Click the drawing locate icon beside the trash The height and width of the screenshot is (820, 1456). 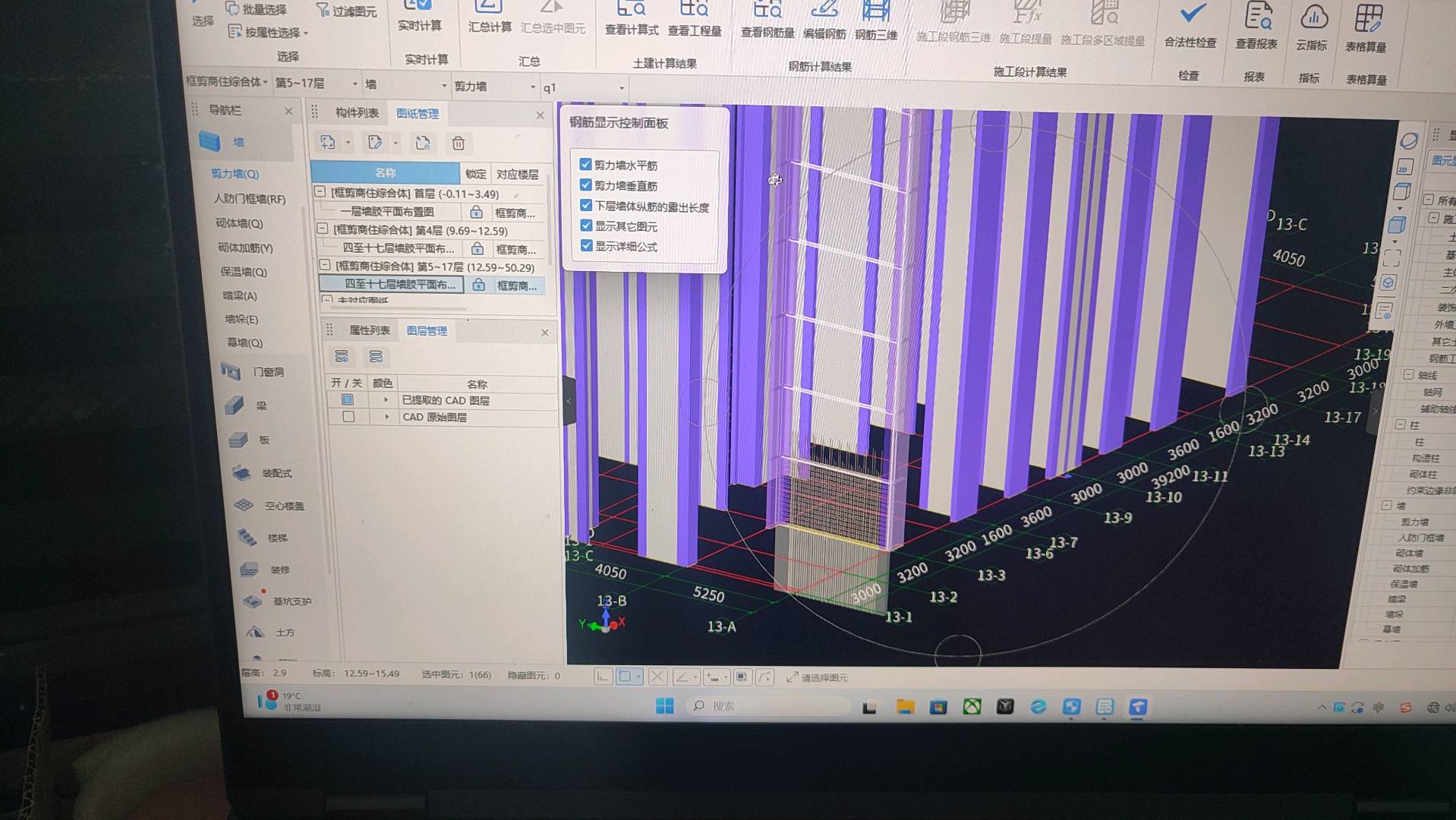coord(423,143)
